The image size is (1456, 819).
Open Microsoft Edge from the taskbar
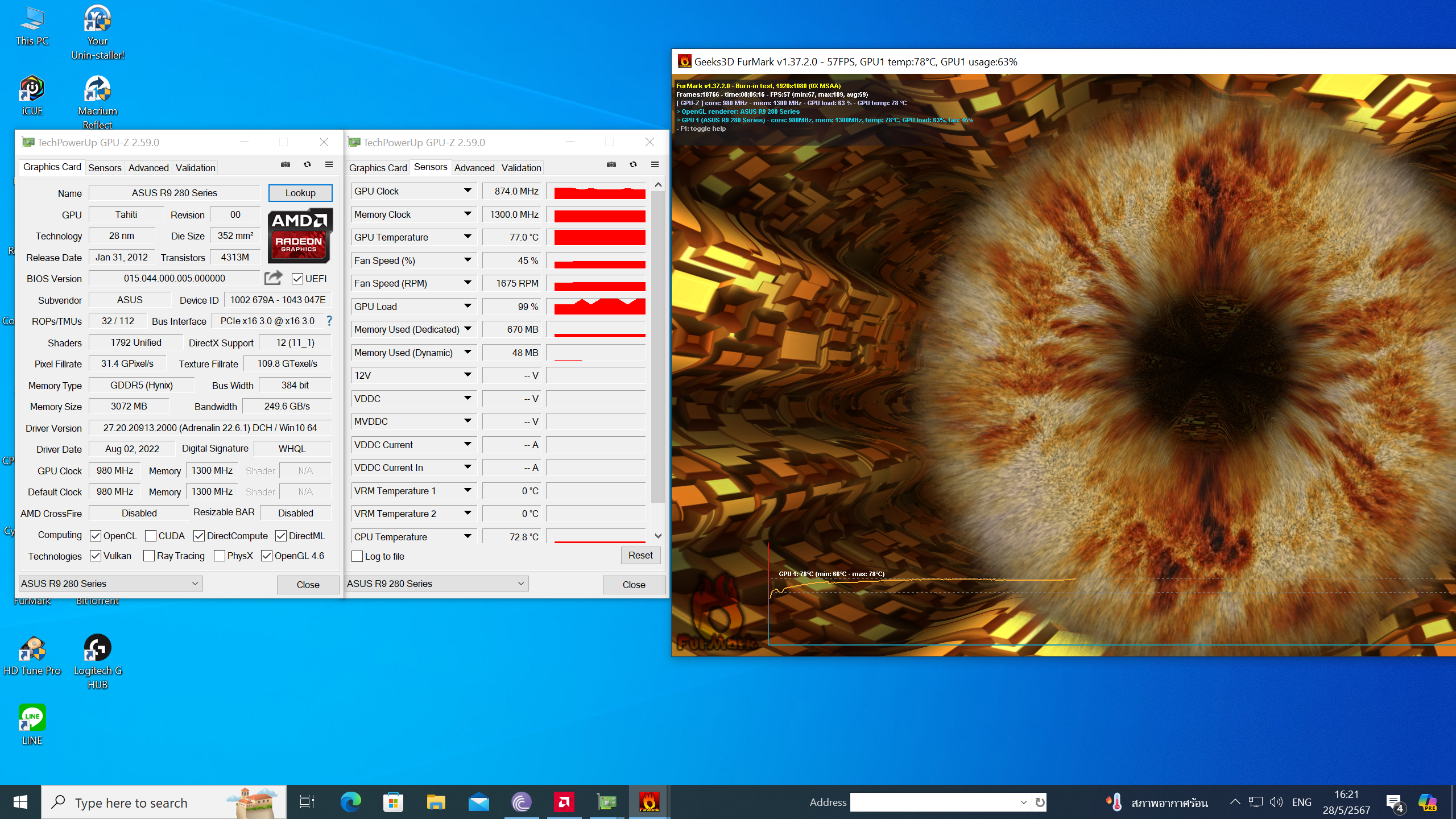[350, 803]
